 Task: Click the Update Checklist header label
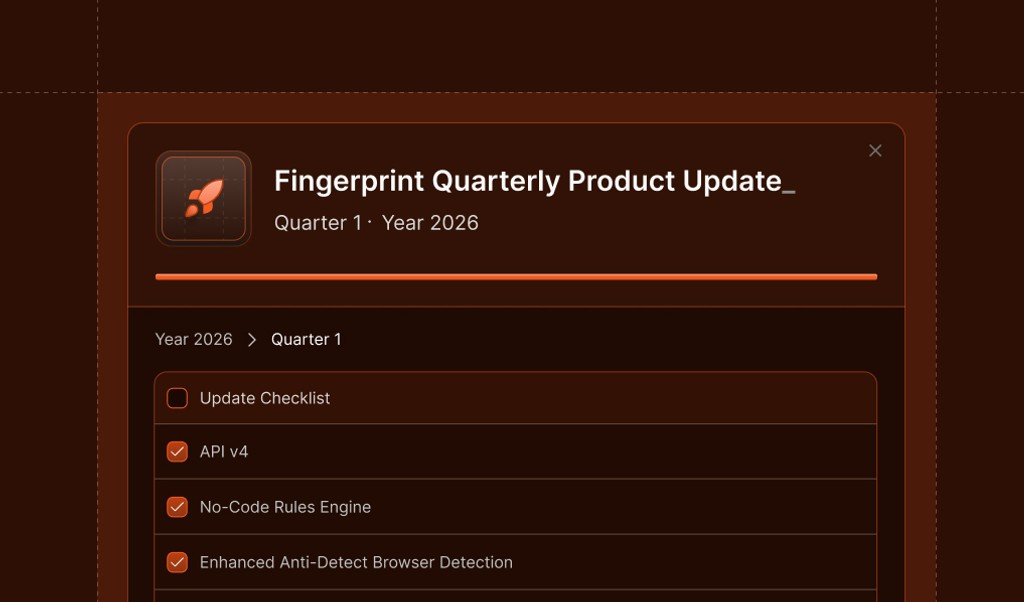[x=264, y=397]
